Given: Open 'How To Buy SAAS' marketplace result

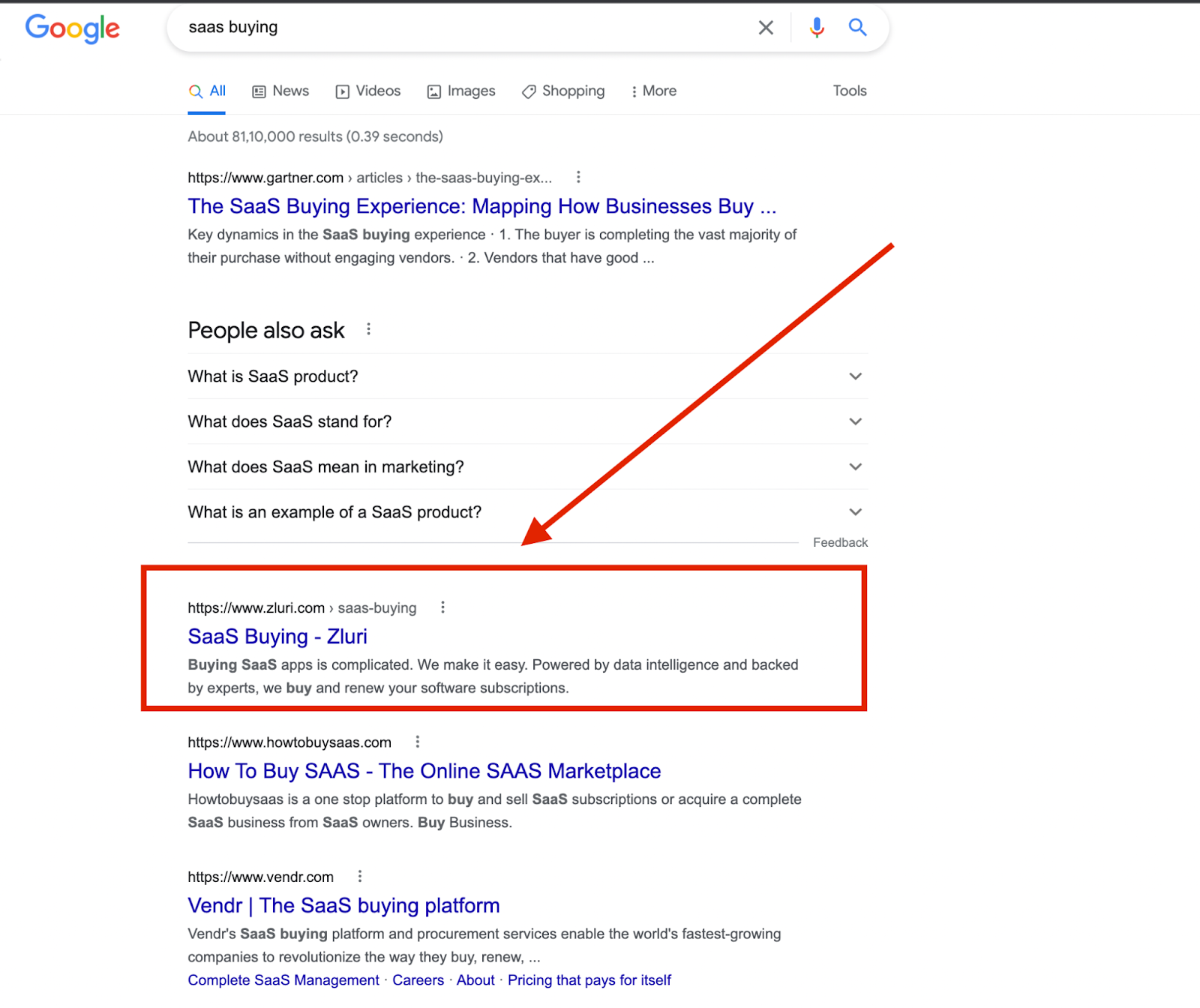Looking at the screenshot, I should [424, 771].
